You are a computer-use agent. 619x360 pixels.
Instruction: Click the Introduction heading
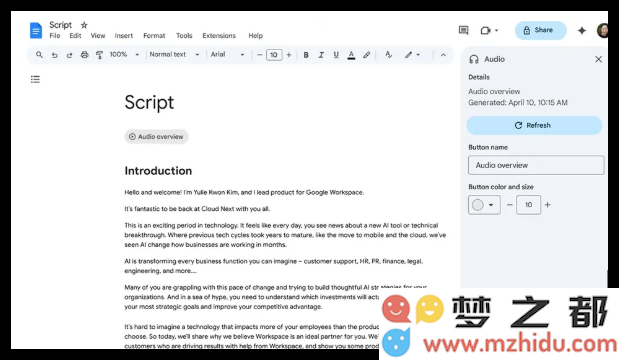pyautogui.click(x=158, y=171)
